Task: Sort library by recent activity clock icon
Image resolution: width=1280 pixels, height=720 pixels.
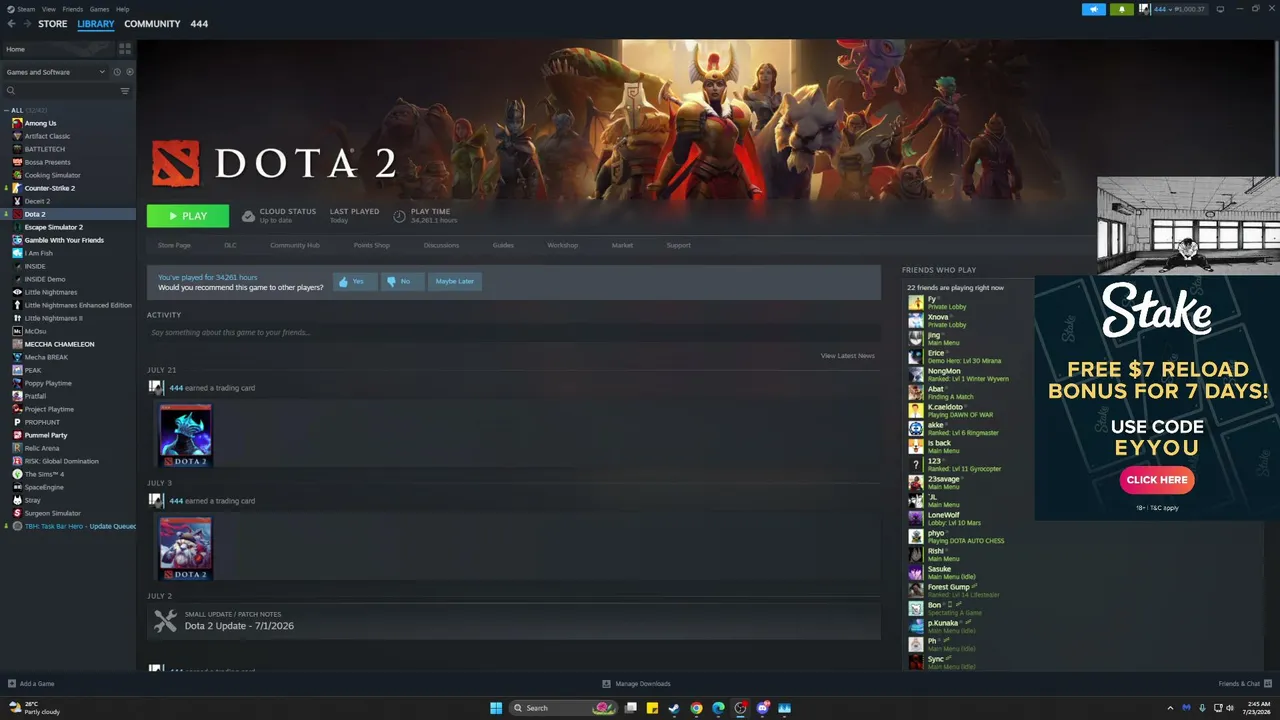Action: click(117, 72)
